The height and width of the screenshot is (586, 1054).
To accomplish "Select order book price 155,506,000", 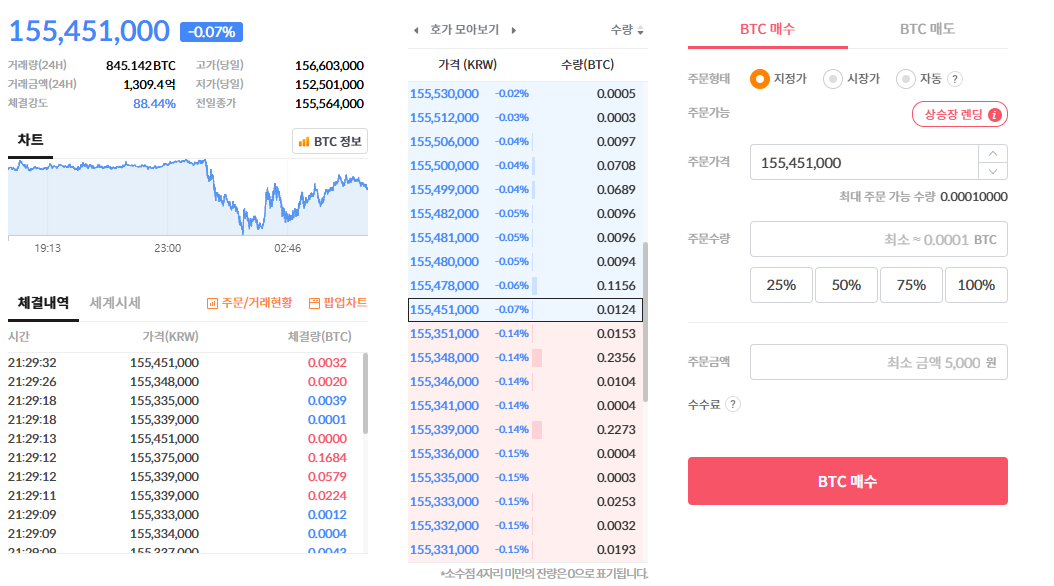I will pyautogui.click(x=444, y=142).
